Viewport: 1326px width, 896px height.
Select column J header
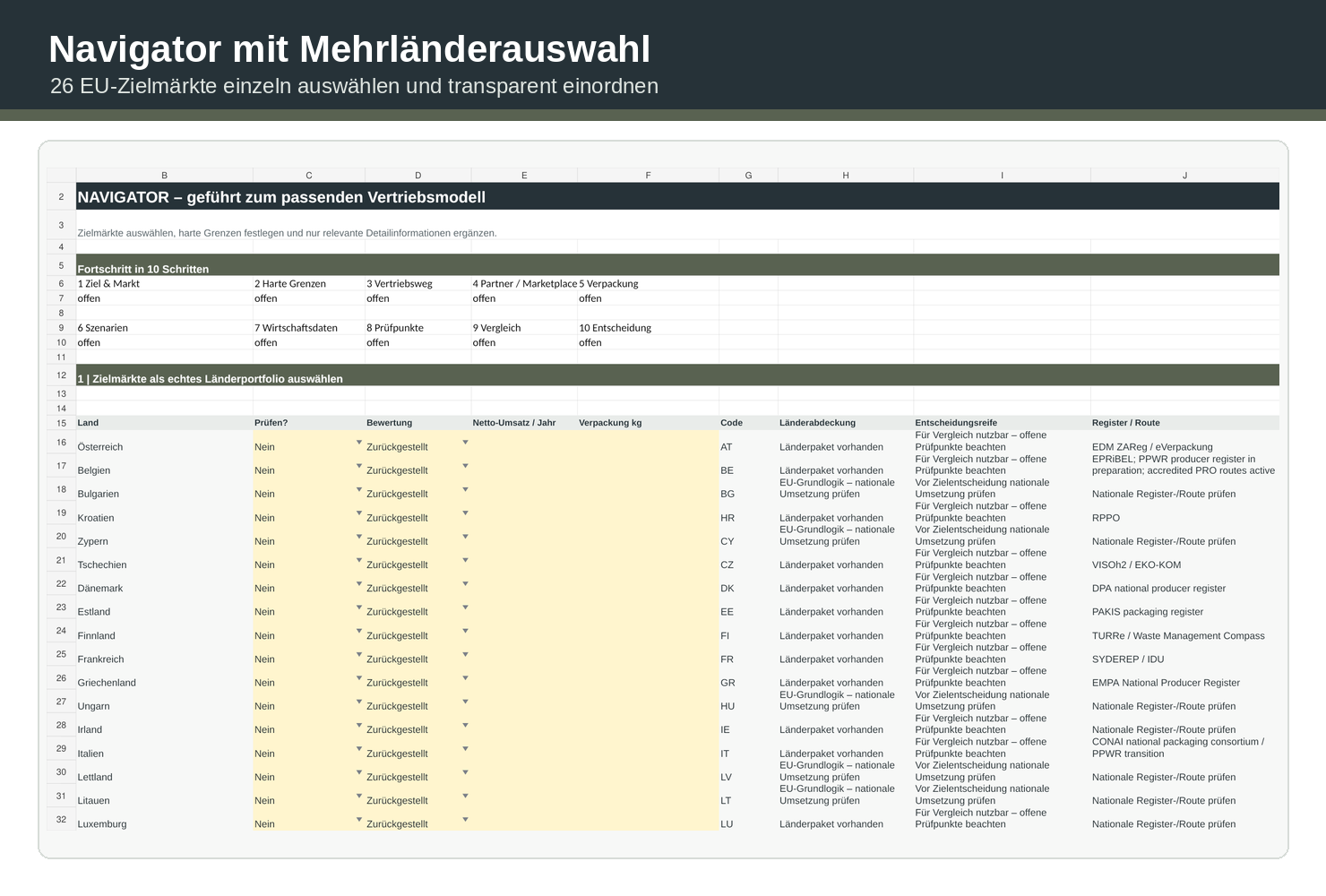click(x=1184, y=176)
